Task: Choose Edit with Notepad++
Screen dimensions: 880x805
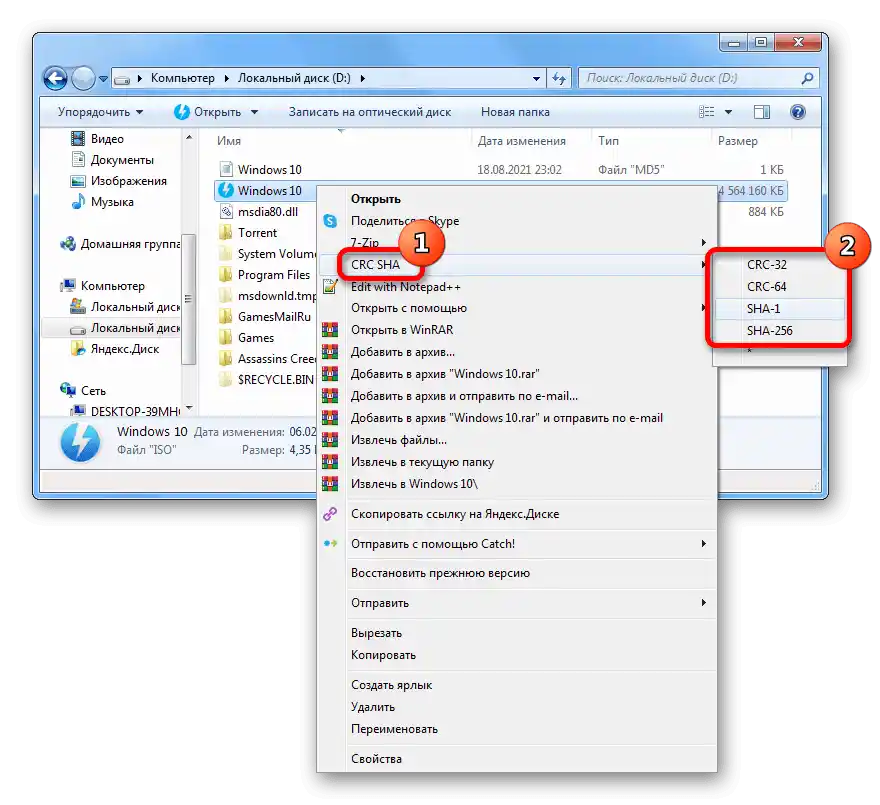Action: tap(406, 287)
